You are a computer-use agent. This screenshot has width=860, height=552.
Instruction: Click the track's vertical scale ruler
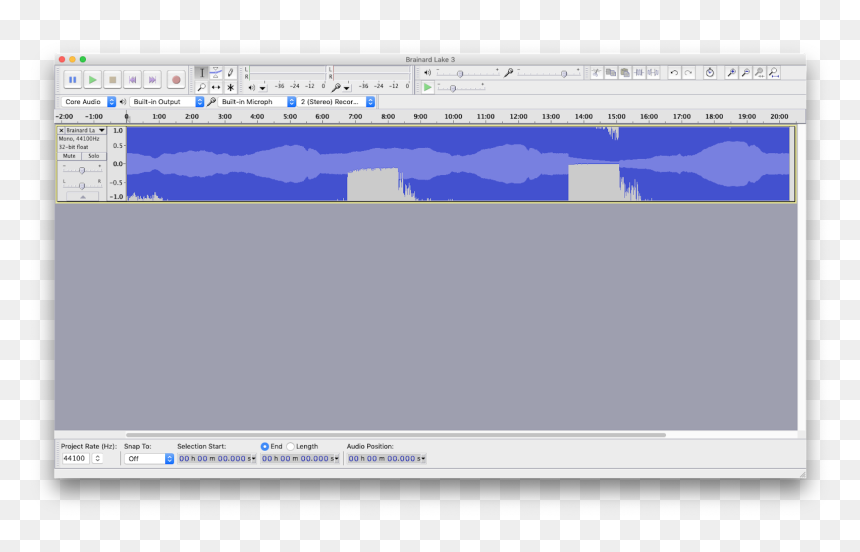117,164
